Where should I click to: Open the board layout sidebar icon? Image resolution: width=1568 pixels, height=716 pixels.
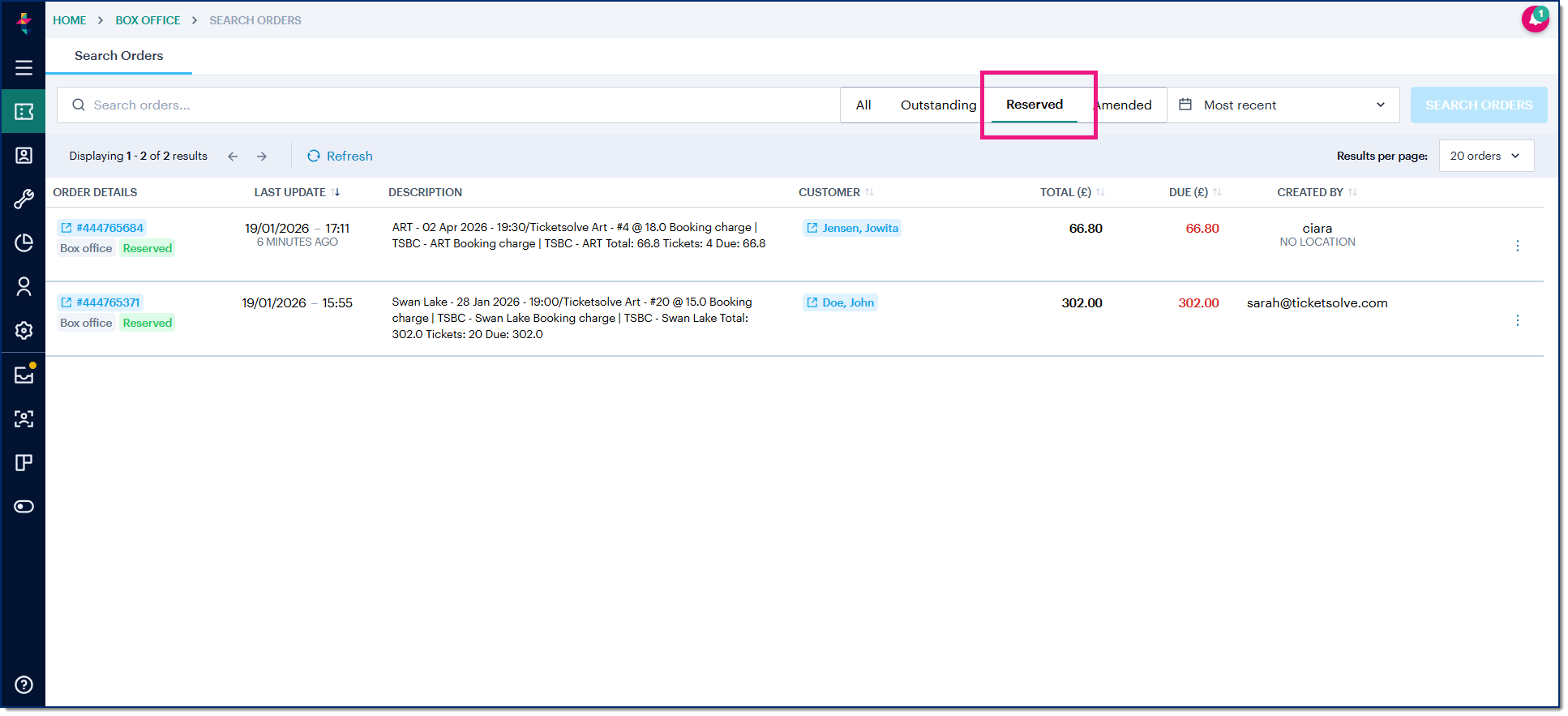pos(24,462)
